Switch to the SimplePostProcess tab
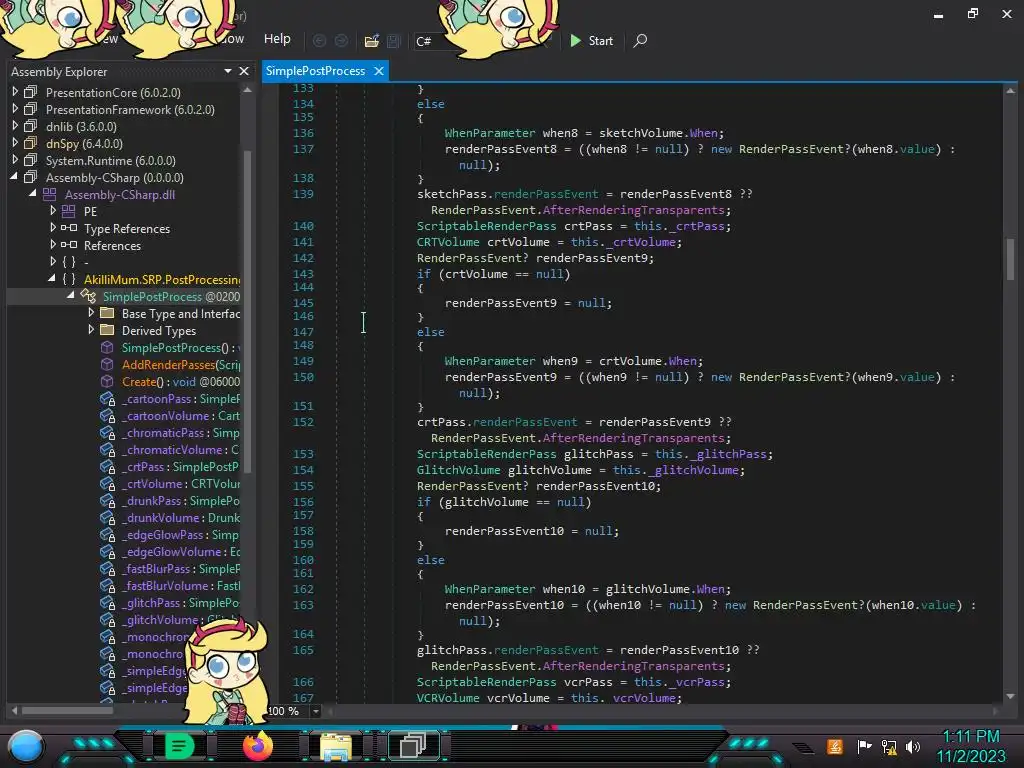This screenshot has height=768, width=1024. (x=315, y=71)
